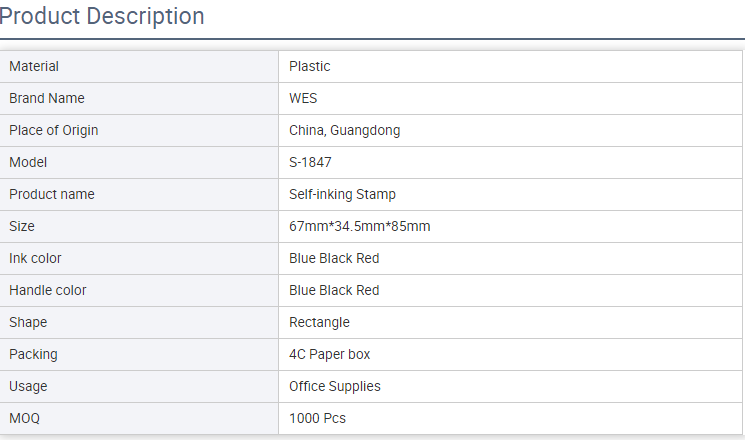
Task: Click Blue Black Red in Ink color row
Action: click(x=334, y=258)
